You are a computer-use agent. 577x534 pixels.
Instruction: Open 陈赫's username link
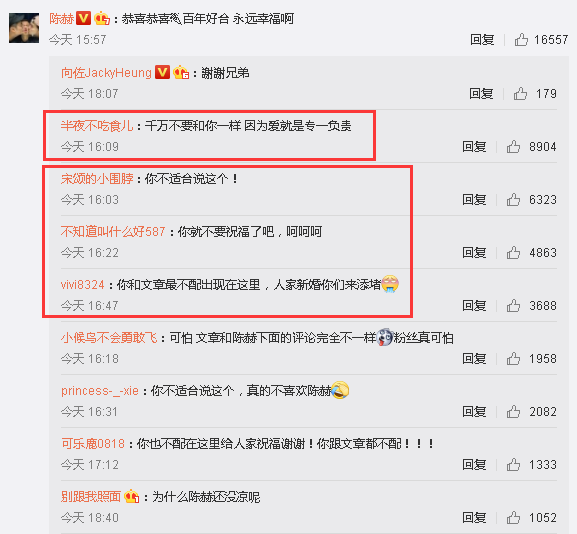62,18
